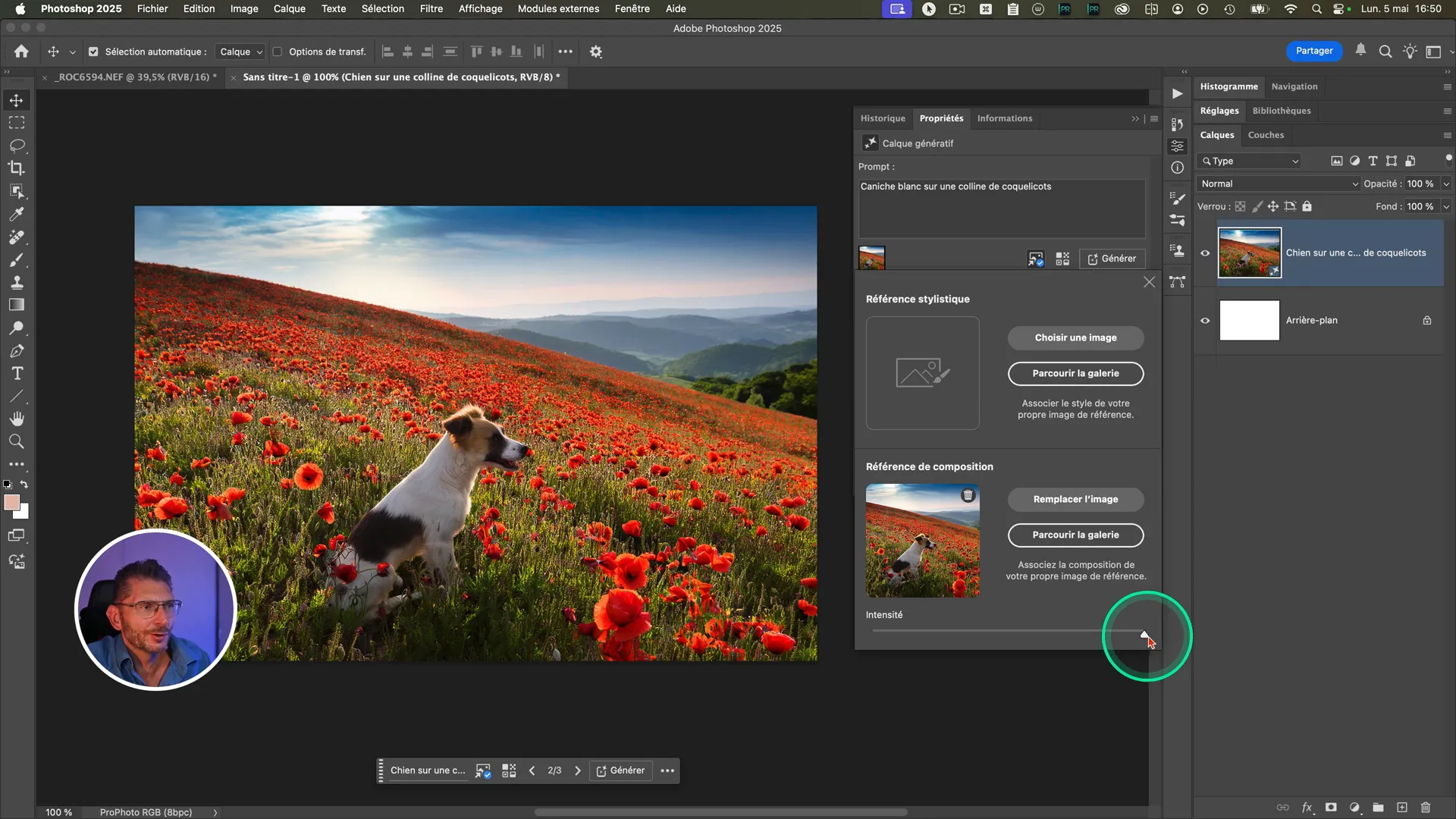Click the foreground color swatch
This screenshot has width=1456, height=819.
click(x=11, y=503)
